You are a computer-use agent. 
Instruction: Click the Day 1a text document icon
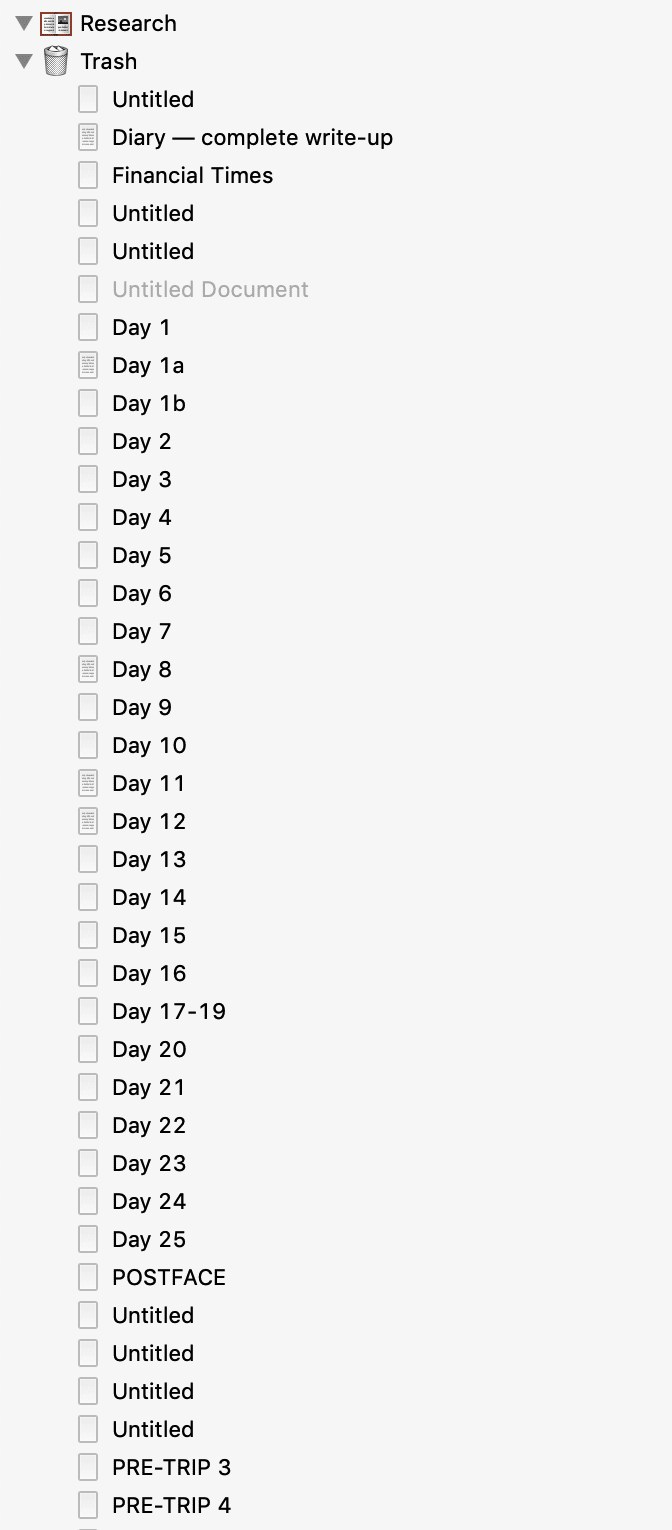click(x=88, y=365)
